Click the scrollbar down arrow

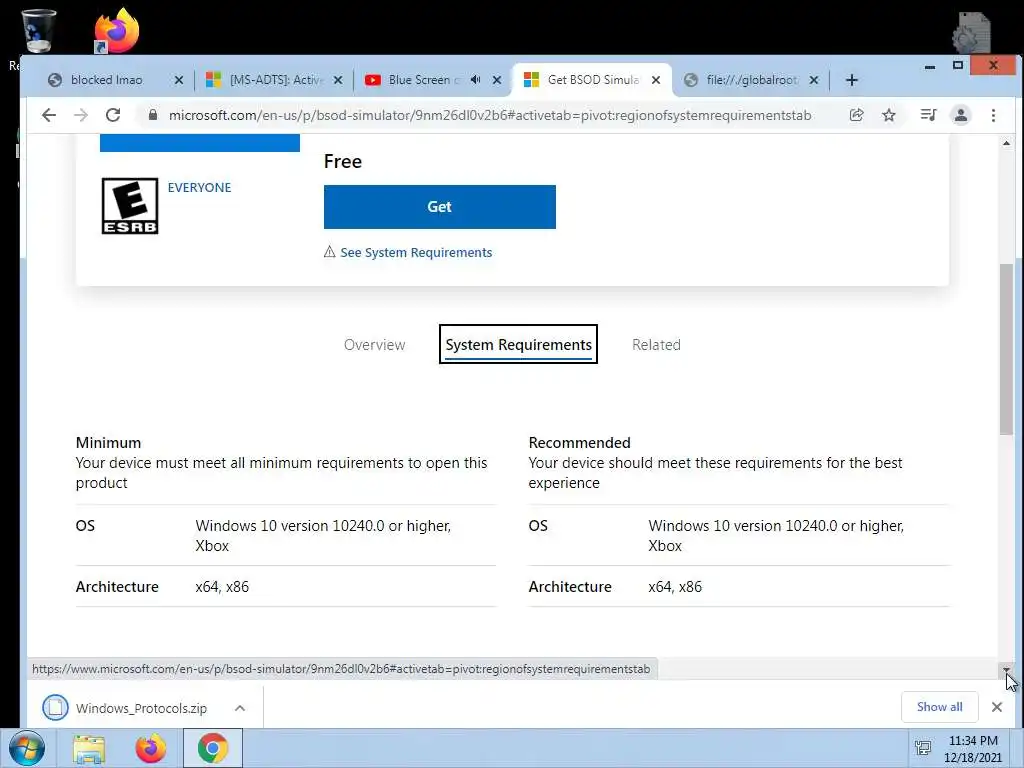1006,669
